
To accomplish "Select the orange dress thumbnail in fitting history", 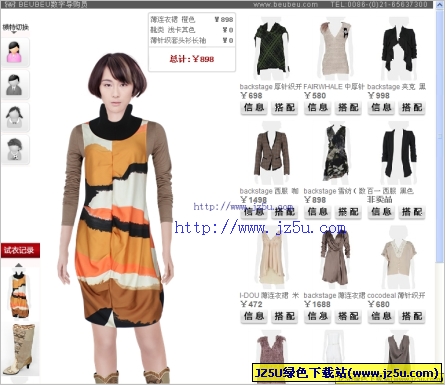I will 20,294.
